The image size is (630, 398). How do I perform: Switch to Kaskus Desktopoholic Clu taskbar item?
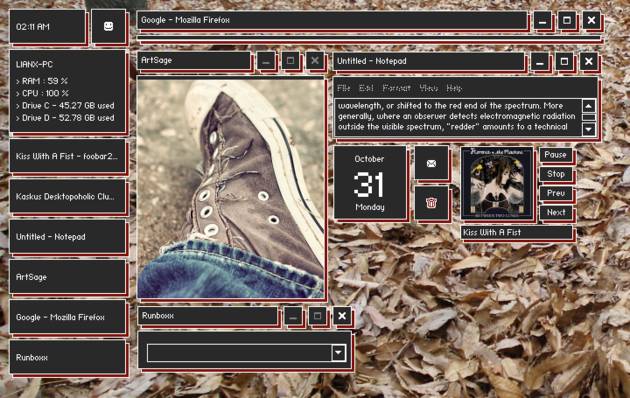click(x=68, y=196)
